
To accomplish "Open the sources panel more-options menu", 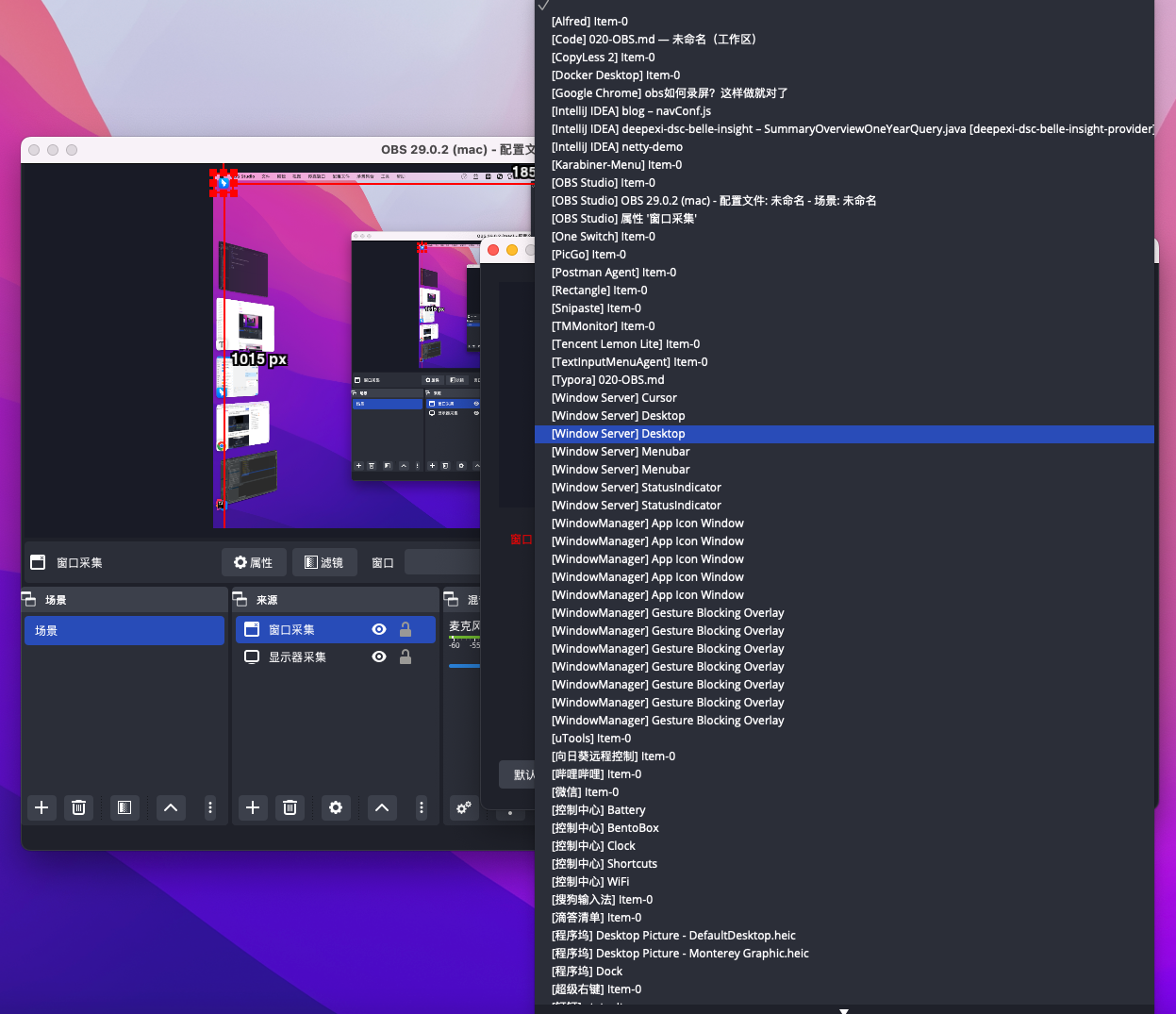I will tap(422, 807).
